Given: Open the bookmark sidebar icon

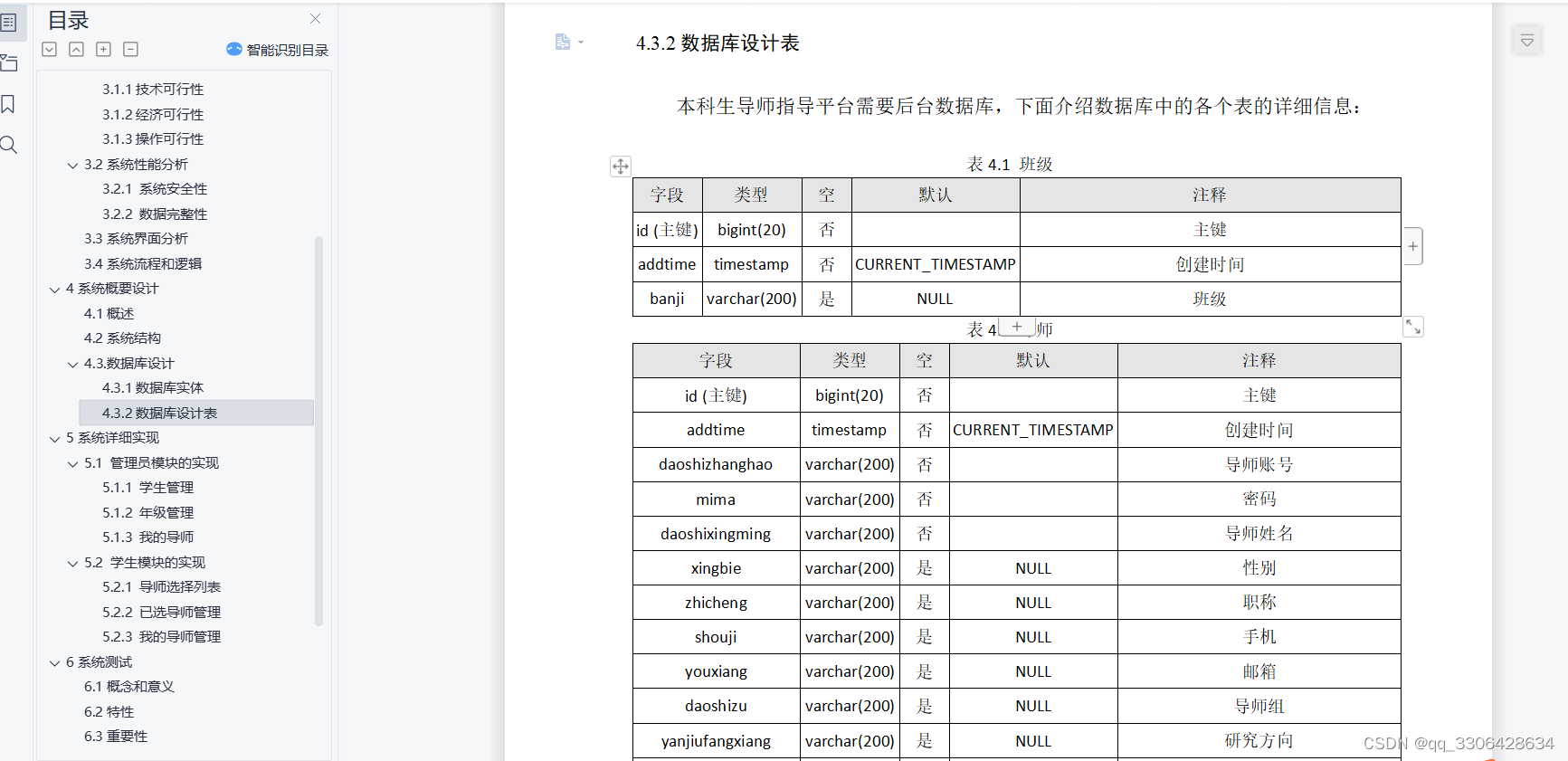Looking at the screenshot, I should pyautogui.click(x=8, y=104).
